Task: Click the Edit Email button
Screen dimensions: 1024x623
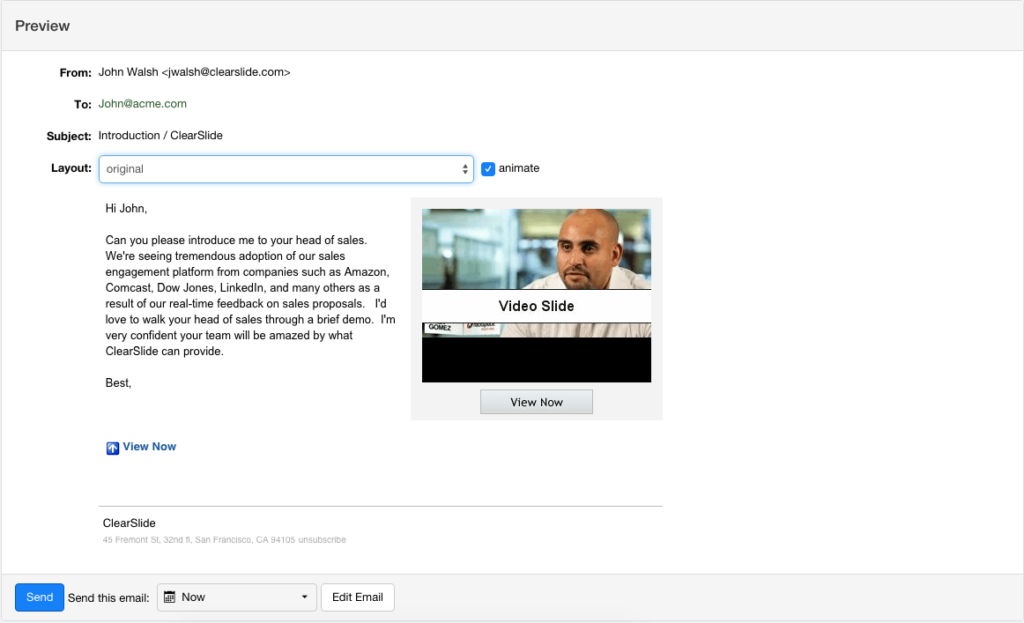Action: [x=357, y=597]
